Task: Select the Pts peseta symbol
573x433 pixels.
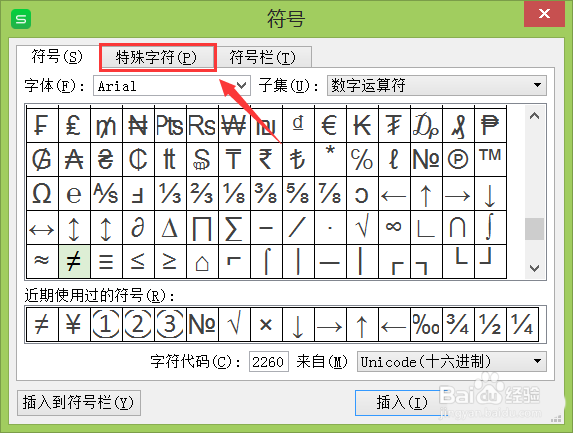Action: [170, 125]
